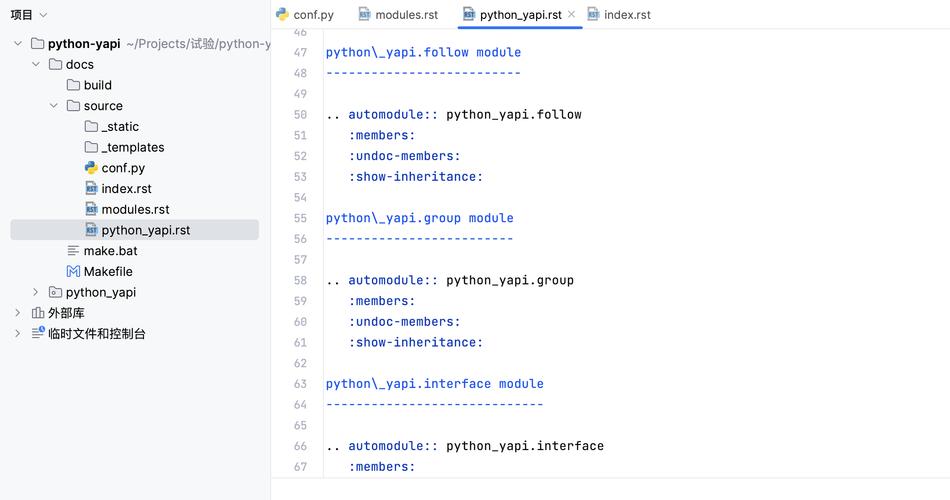This screenshot has height=500, width=950.
Task: Open index.rst from the project tree
Action: tap(127, 188)
